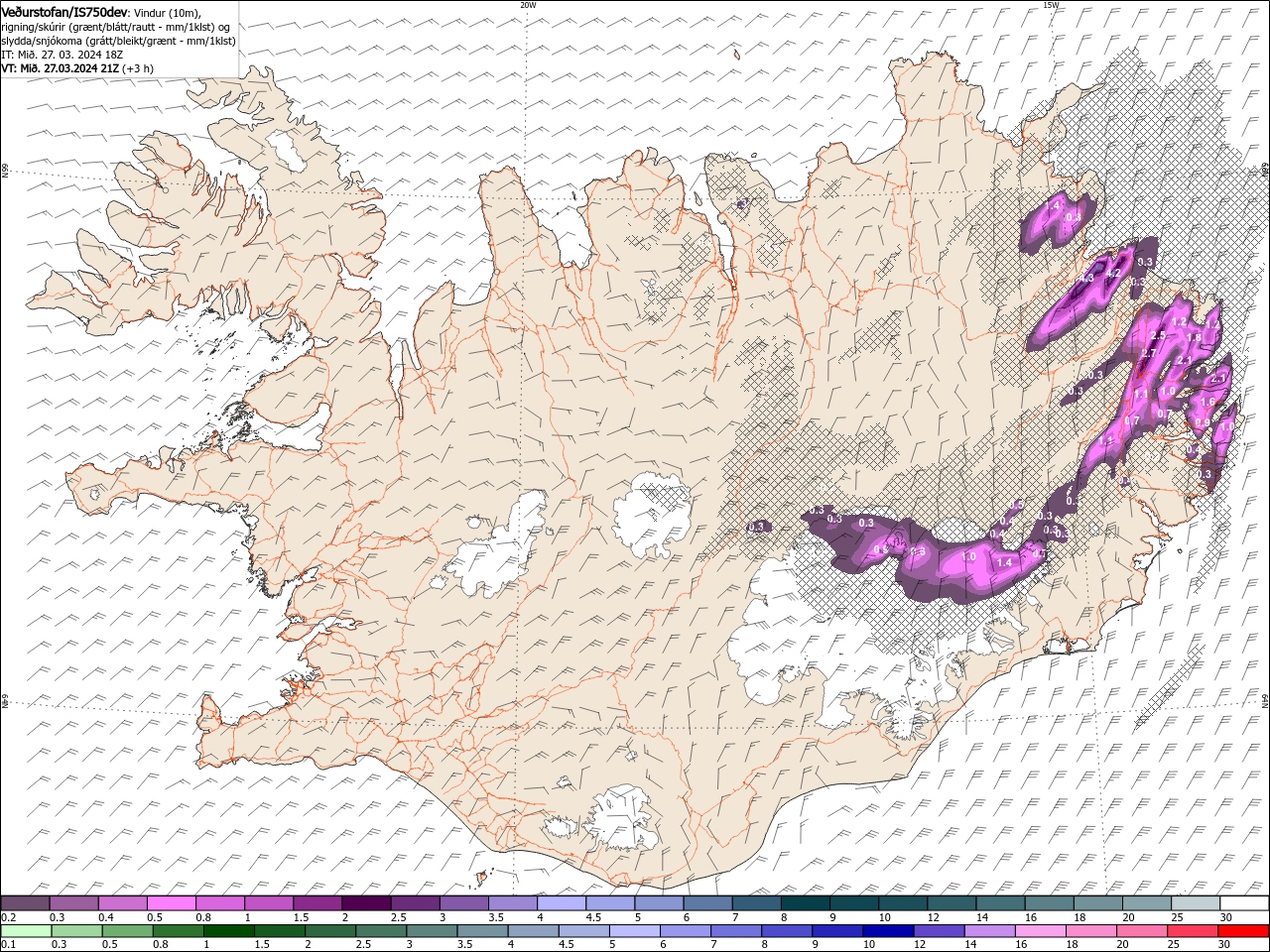This screenshot has width=1270, height=952.
Task: Click the bold 'VT: Mið. 27.03.2024 21Z' line
Action: (61, 68)
